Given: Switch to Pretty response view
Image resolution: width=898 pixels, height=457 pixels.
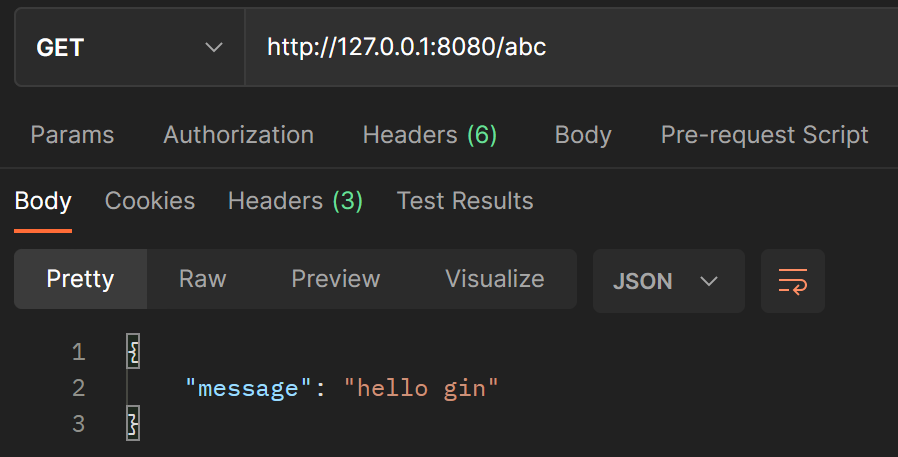Looking at the screenshot, I should [x=80, y=279].
